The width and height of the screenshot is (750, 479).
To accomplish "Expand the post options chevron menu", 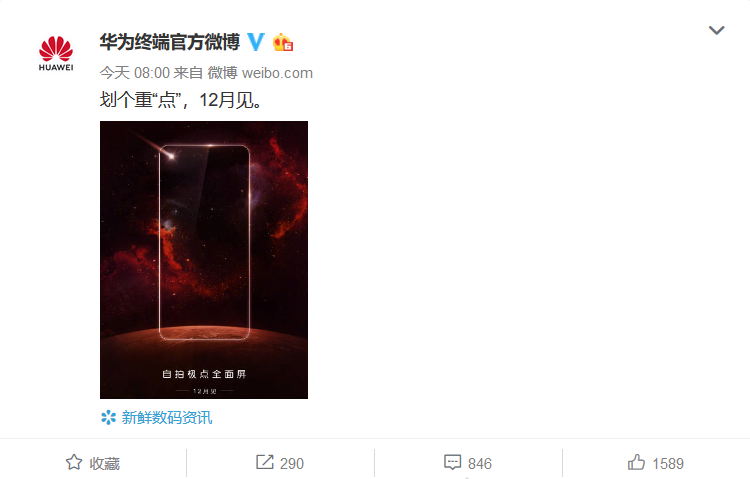I will coord(716,30).
